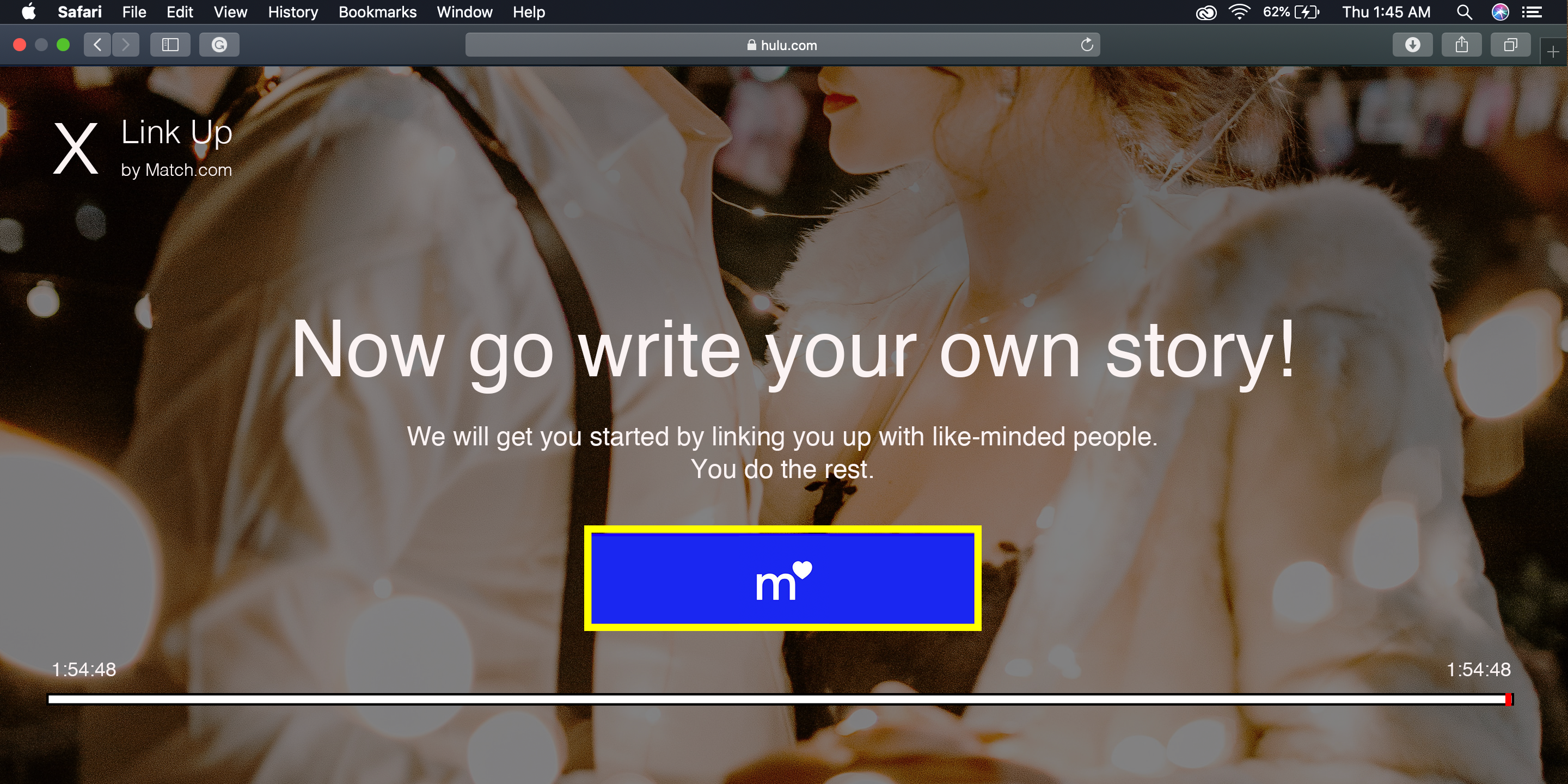Click the Grammarly extension icon
This screenshot has width=1568, height=784.
219,45
